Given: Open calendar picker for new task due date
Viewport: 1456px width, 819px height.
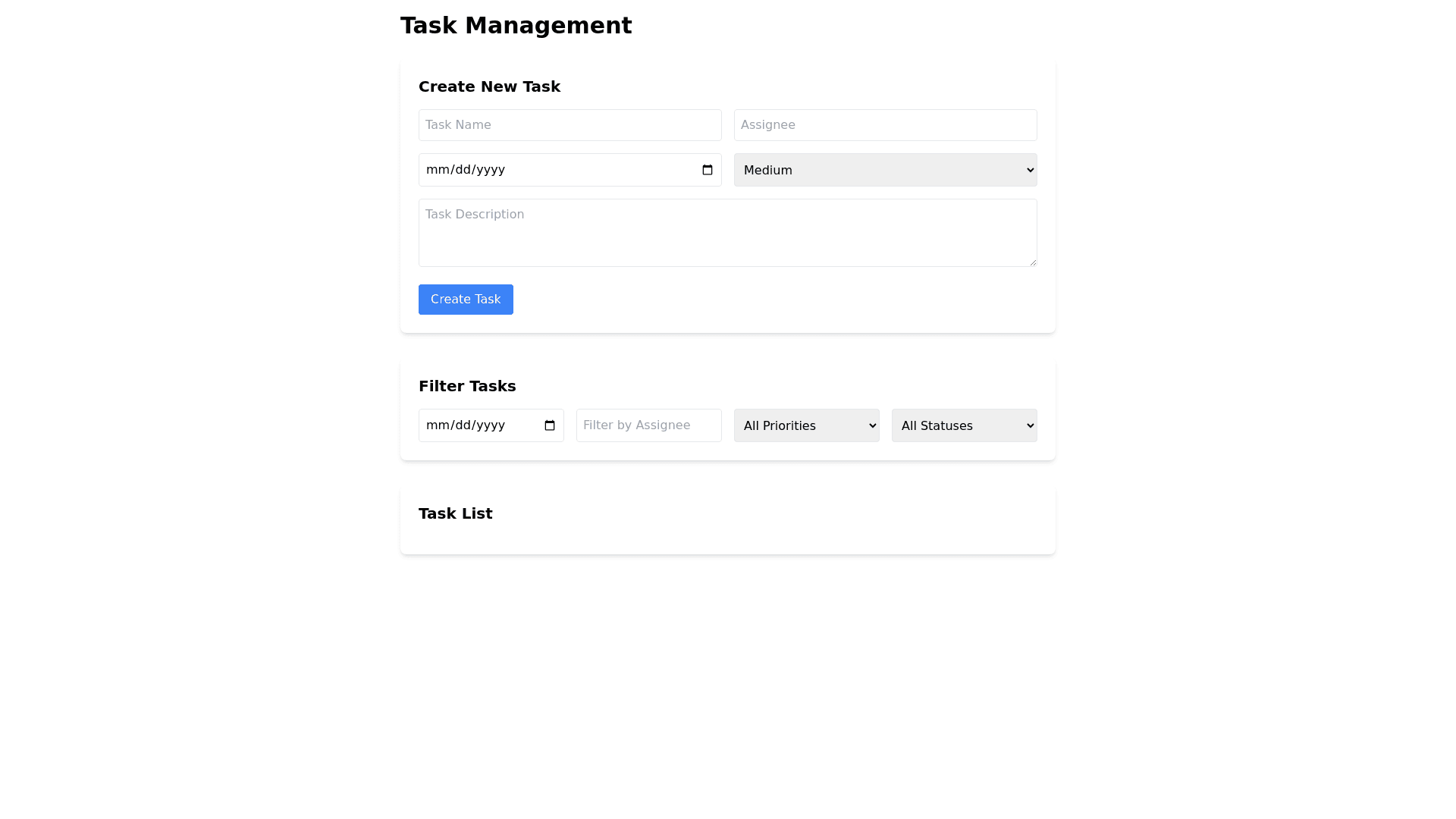Looking at the screenshot, I should [707, 170].
